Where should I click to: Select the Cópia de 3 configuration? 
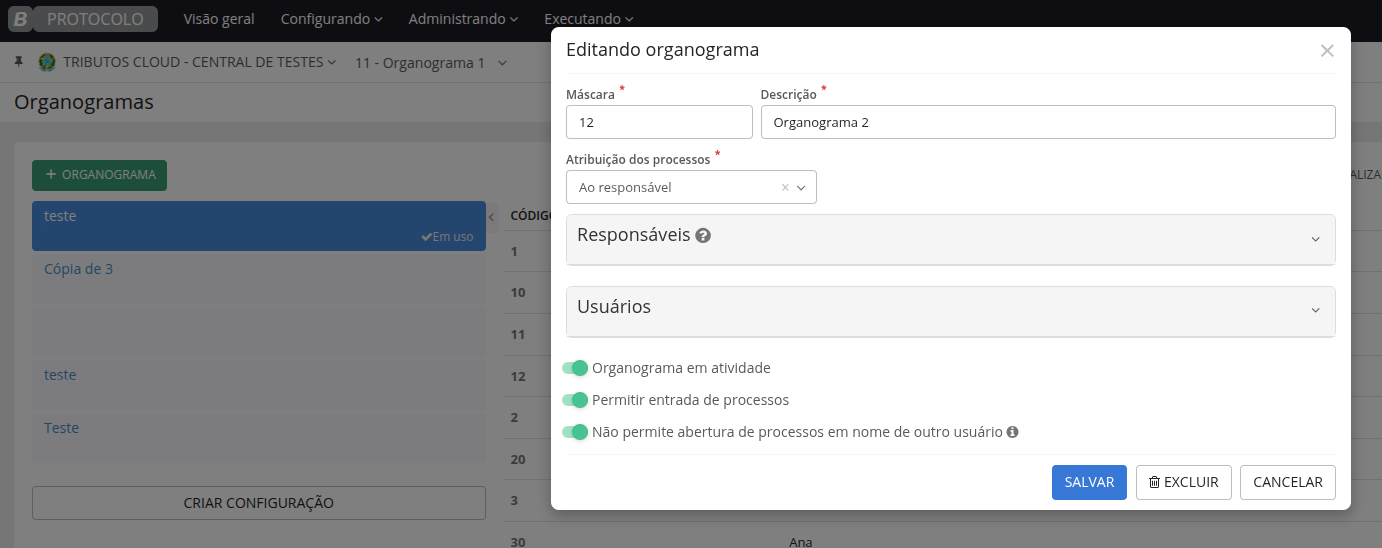point(259,279)
